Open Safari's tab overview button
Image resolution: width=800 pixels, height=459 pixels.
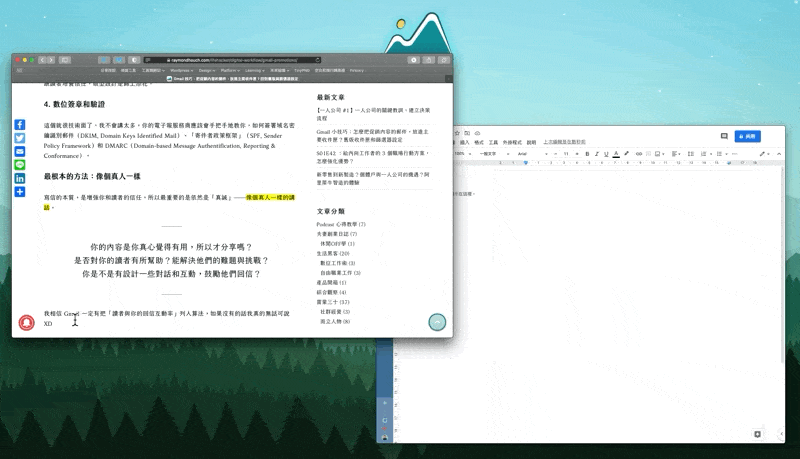click(444, 60)
